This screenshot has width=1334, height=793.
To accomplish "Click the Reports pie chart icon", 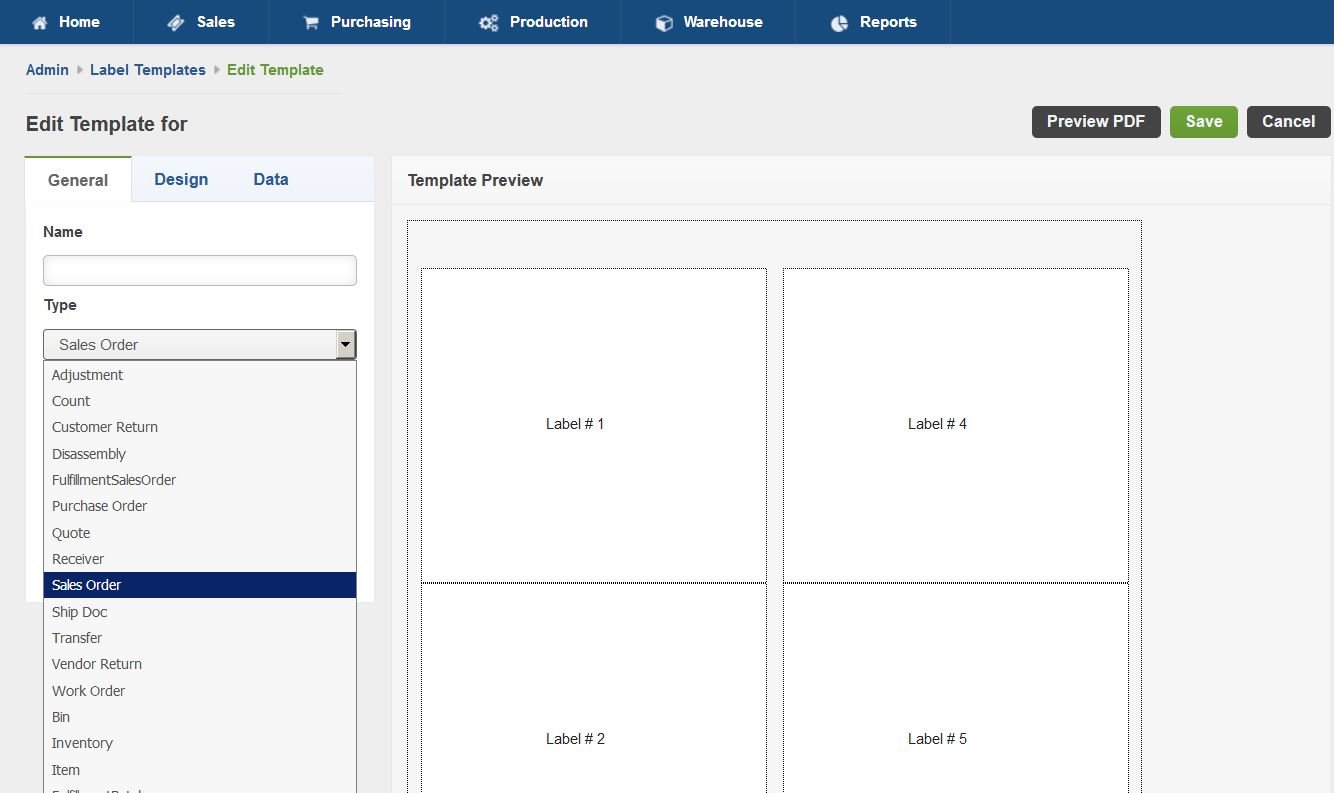I will click(839, 22).
